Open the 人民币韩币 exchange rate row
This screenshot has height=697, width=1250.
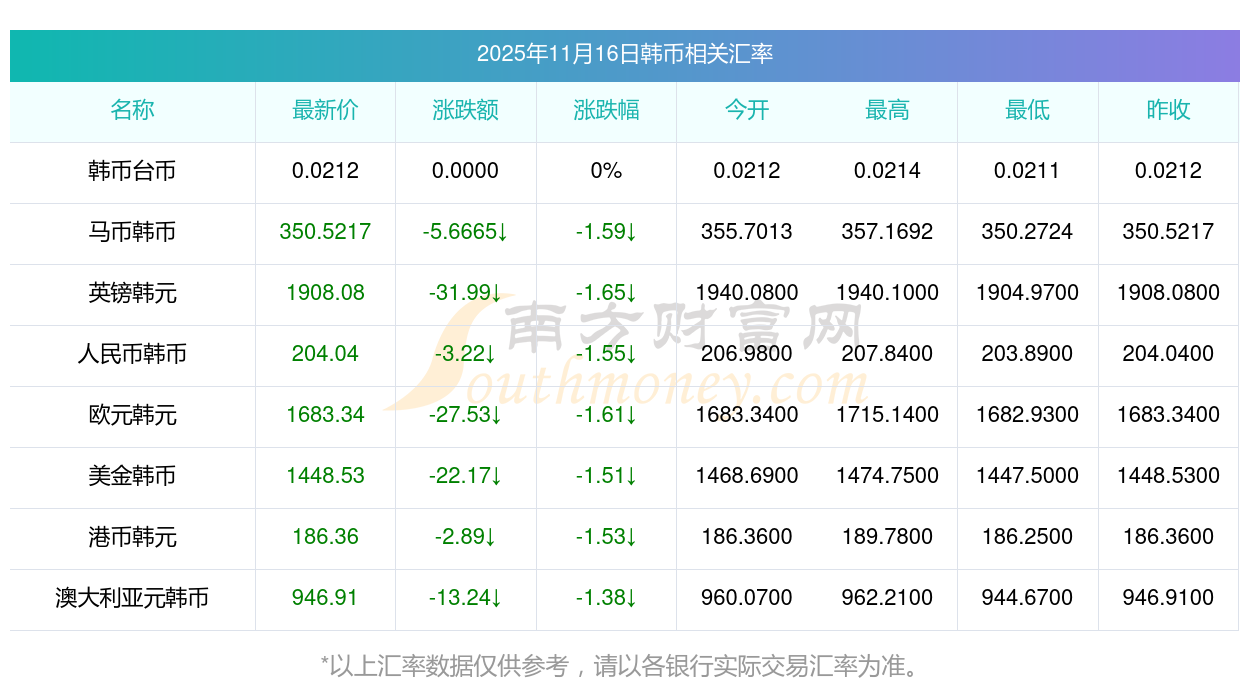point(132,354)
